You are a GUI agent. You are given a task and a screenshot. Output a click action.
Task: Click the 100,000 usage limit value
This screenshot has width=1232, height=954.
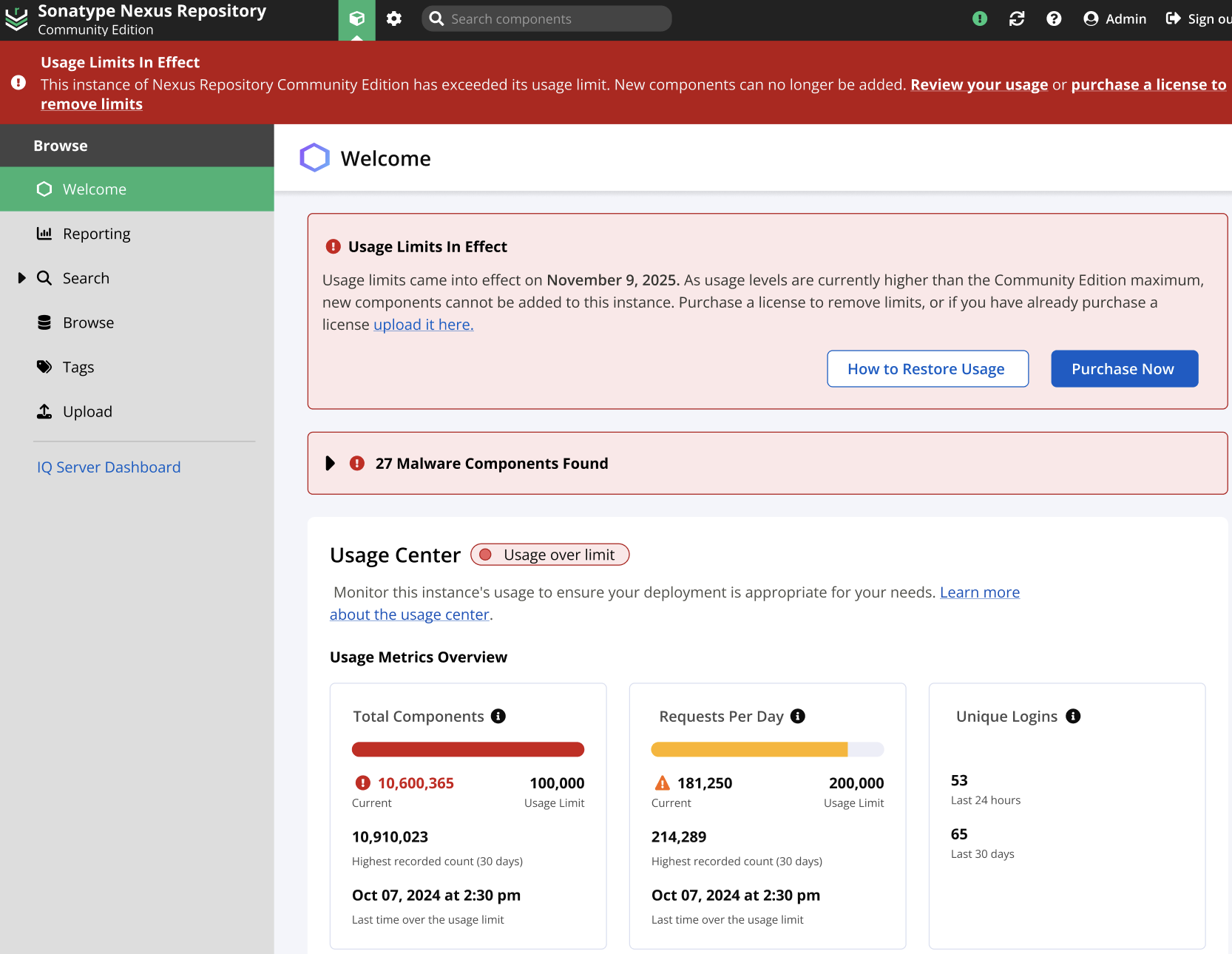pyautogui.click(x=557, y=782)
